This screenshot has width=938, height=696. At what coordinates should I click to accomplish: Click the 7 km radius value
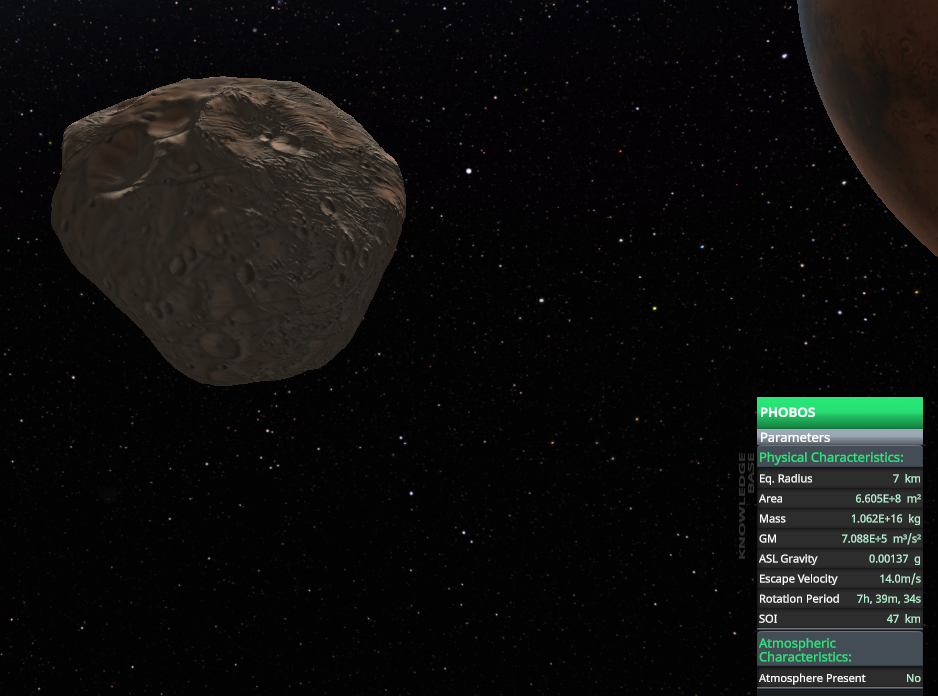[906, 478]
